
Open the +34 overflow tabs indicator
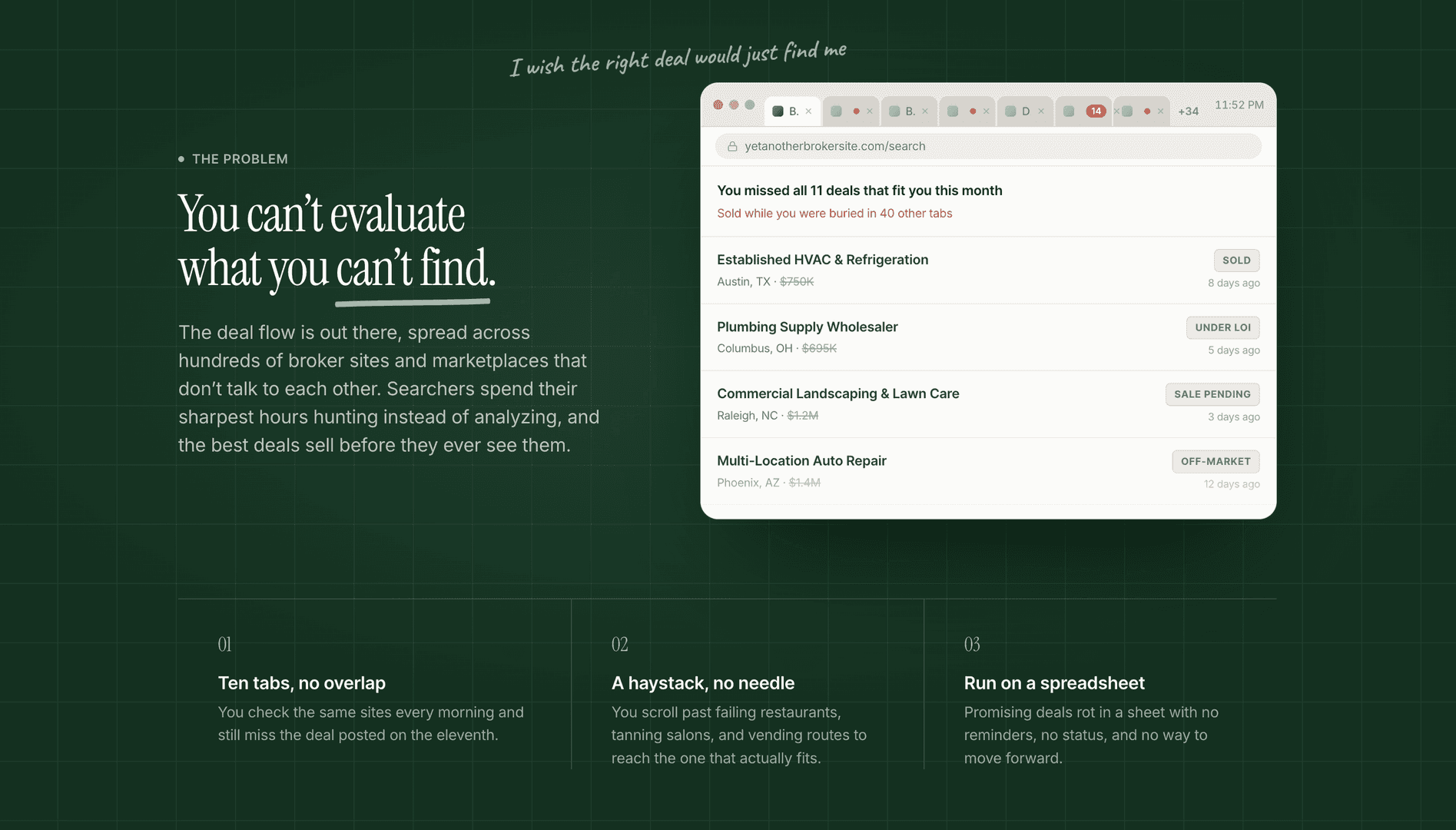tap(1189, 111)
